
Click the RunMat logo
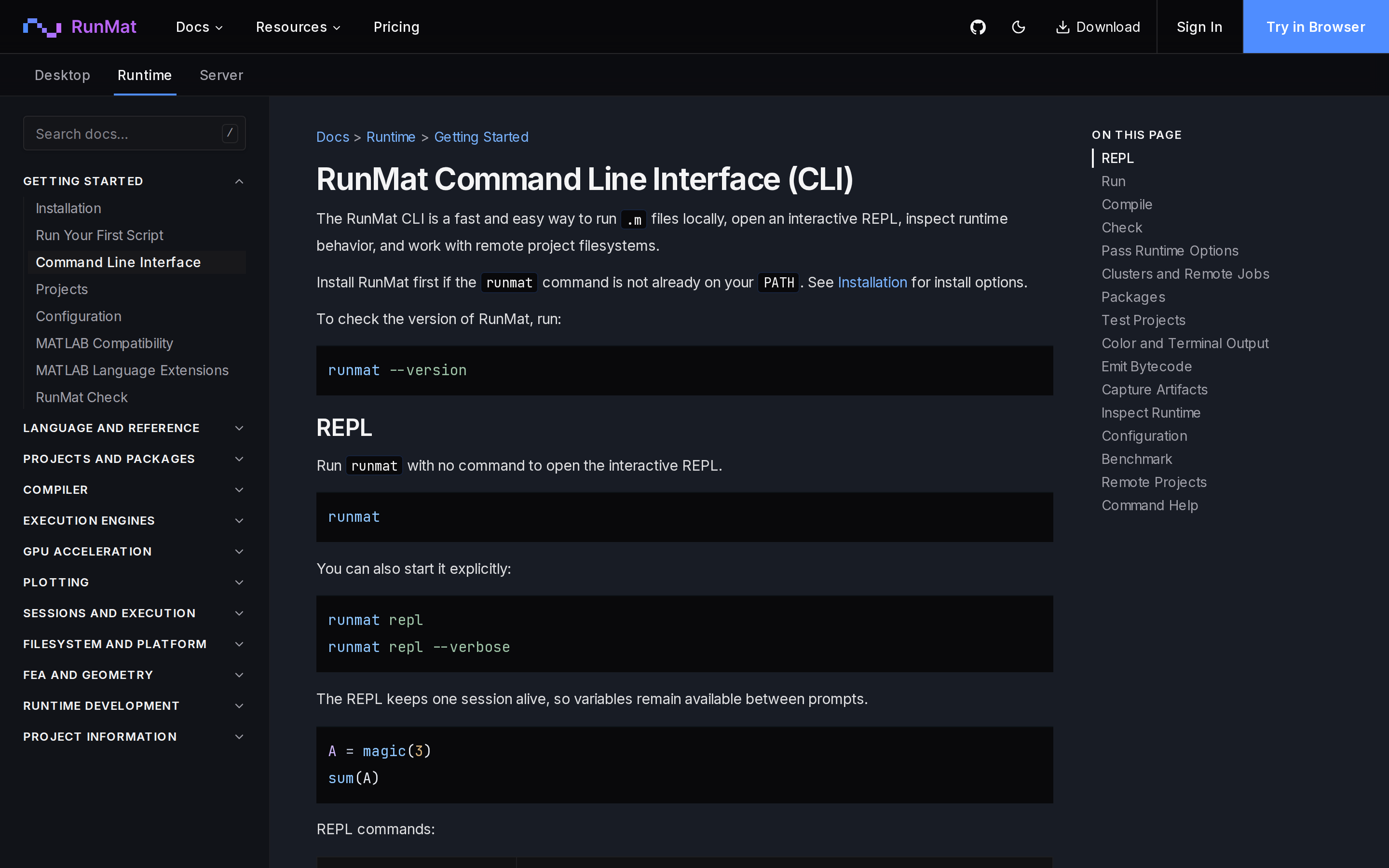[79, 27]
